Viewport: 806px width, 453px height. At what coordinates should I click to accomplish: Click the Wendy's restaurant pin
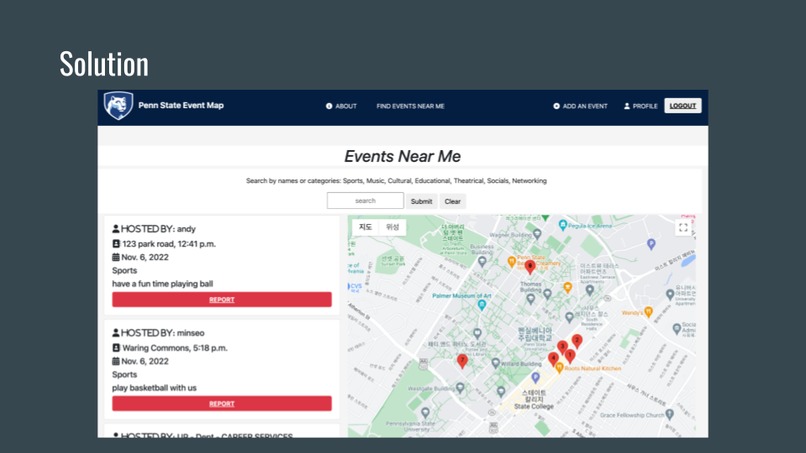tap(648, 312)
